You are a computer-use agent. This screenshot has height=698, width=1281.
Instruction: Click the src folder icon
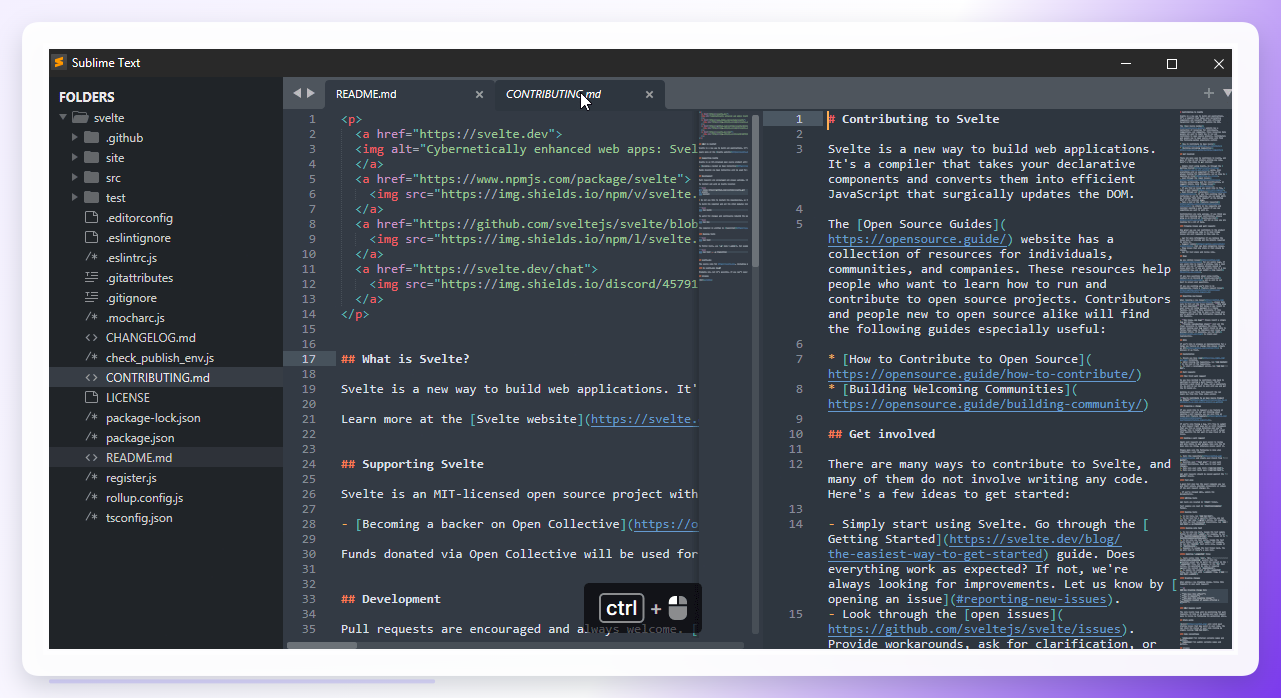click(x=91, y=177)
